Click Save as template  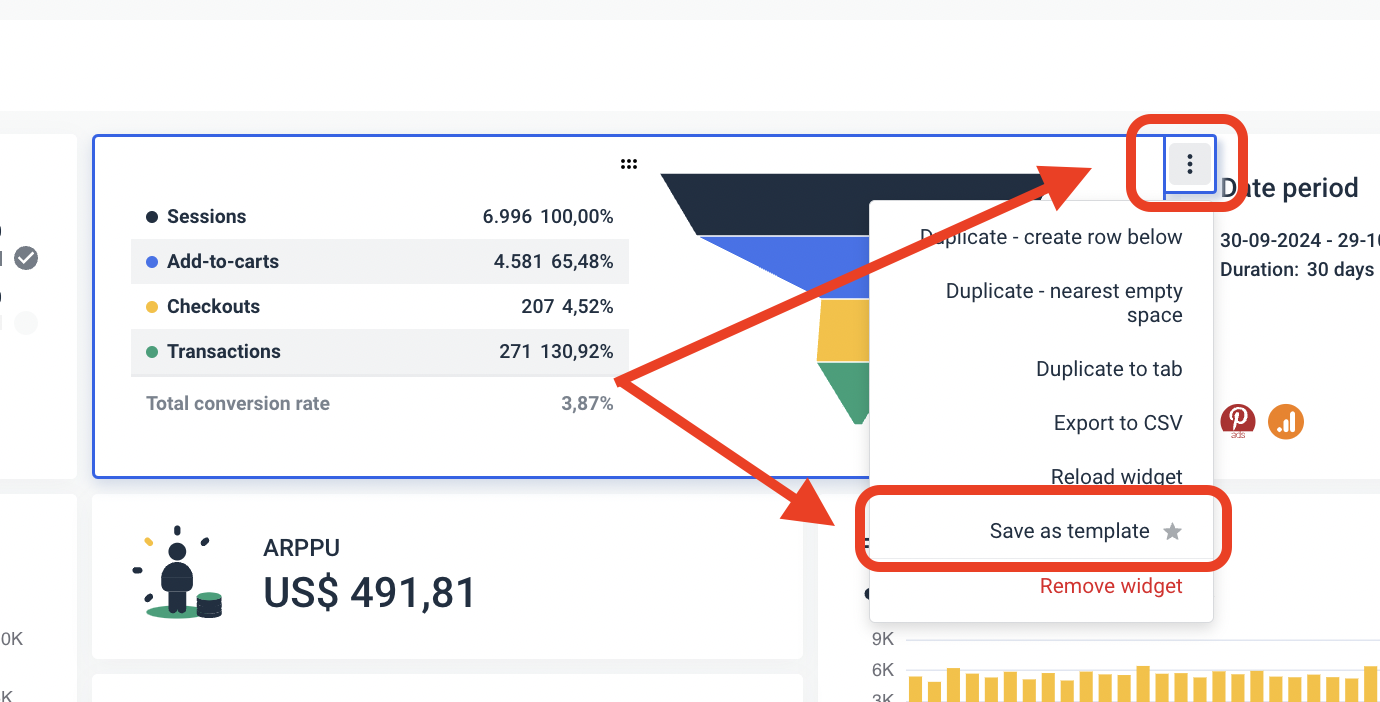click(1067, 531)
